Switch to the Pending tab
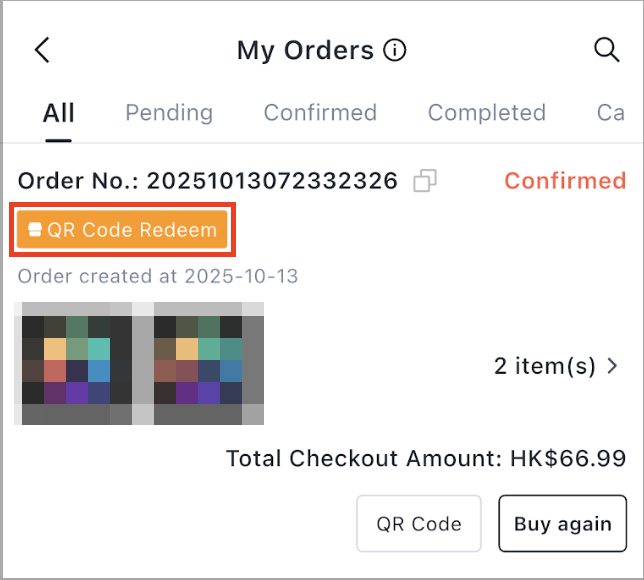Image resolution: width=644 pixels, height=580 pixels. pyautogui.click(x=169, y=113)
